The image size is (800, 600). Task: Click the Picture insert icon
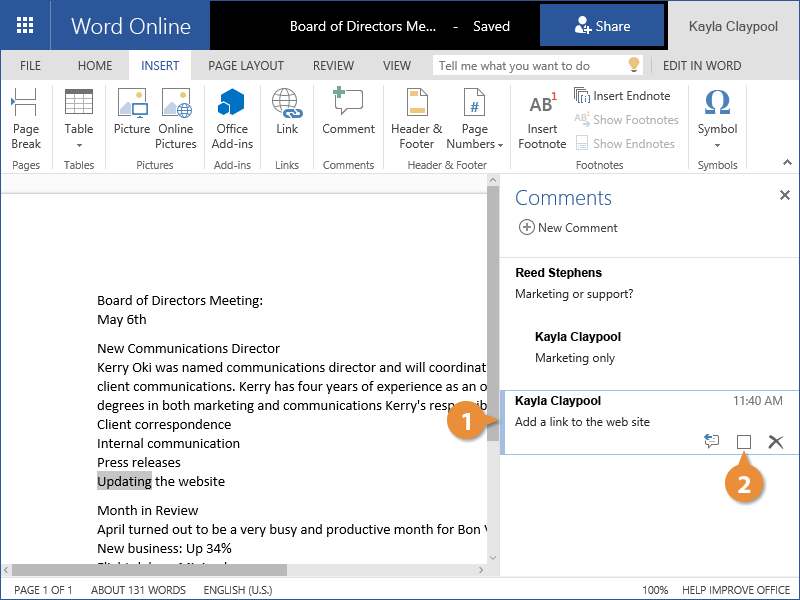coord(132,117)
